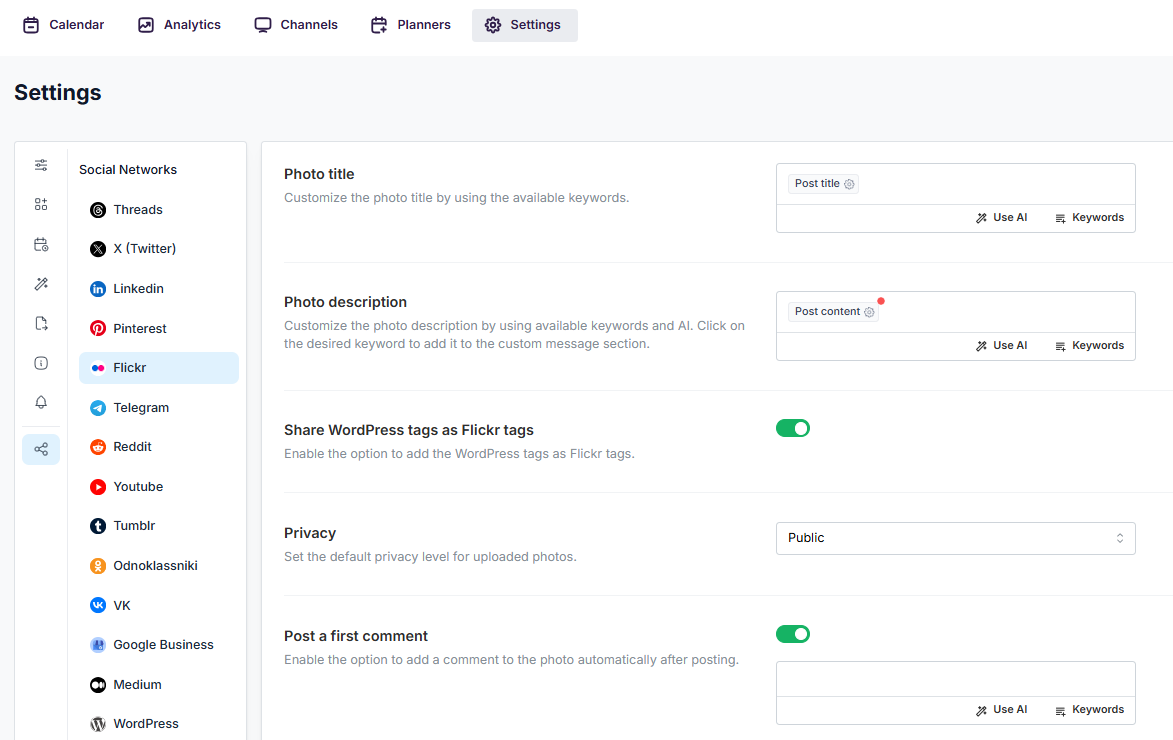The width and height of the screenshot is (1173, 740).
Task: Select the share icon in settings sidebar
Action: [41, 450]
